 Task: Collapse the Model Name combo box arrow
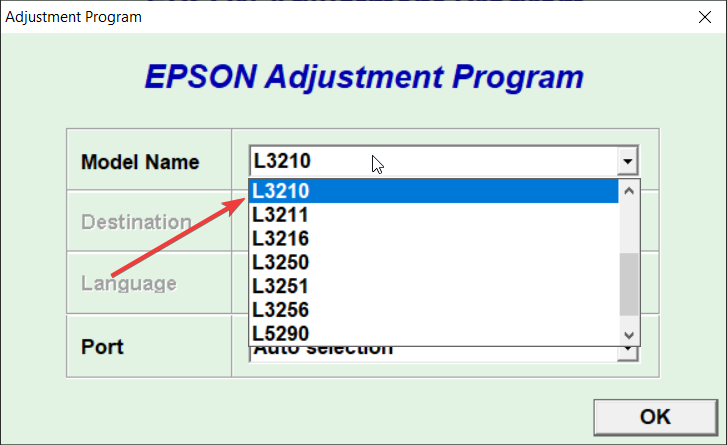click(x=628, y=161)
